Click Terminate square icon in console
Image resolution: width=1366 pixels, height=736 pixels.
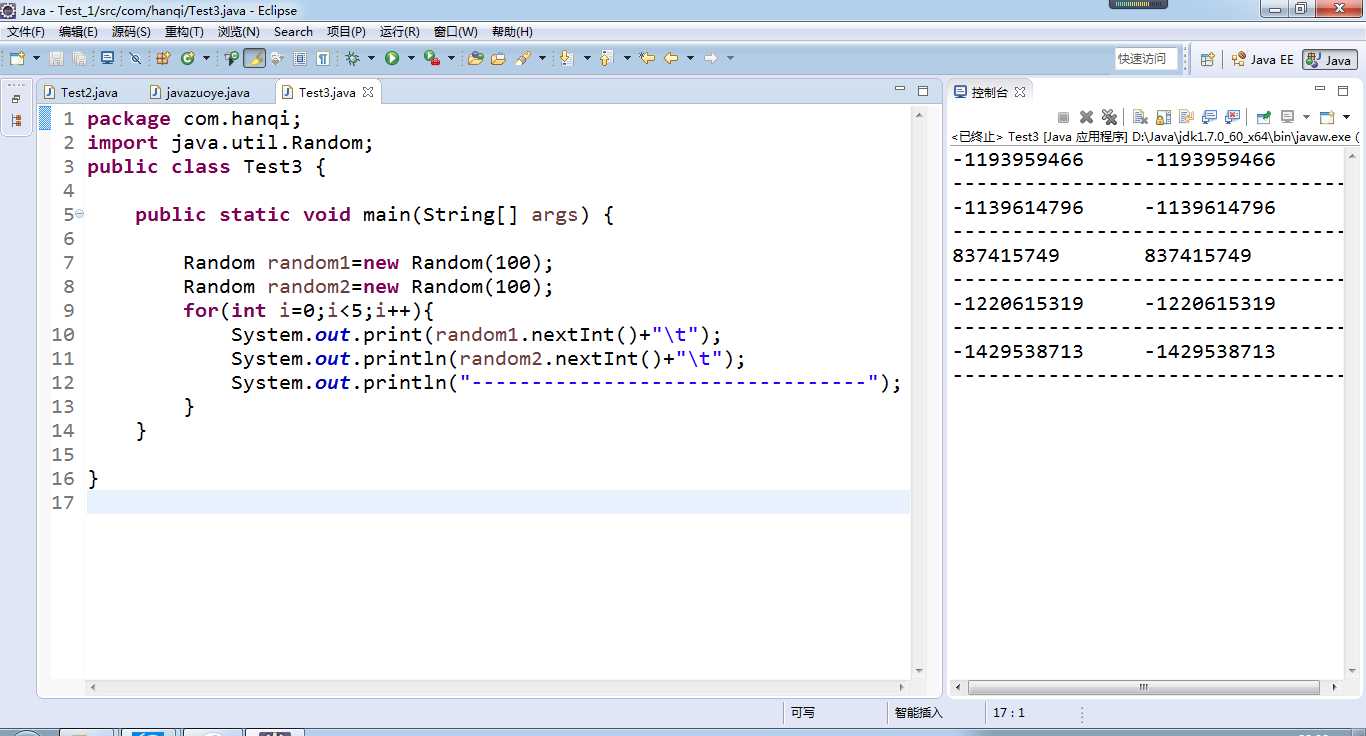pyautogui.click(x=1063, y=117)
